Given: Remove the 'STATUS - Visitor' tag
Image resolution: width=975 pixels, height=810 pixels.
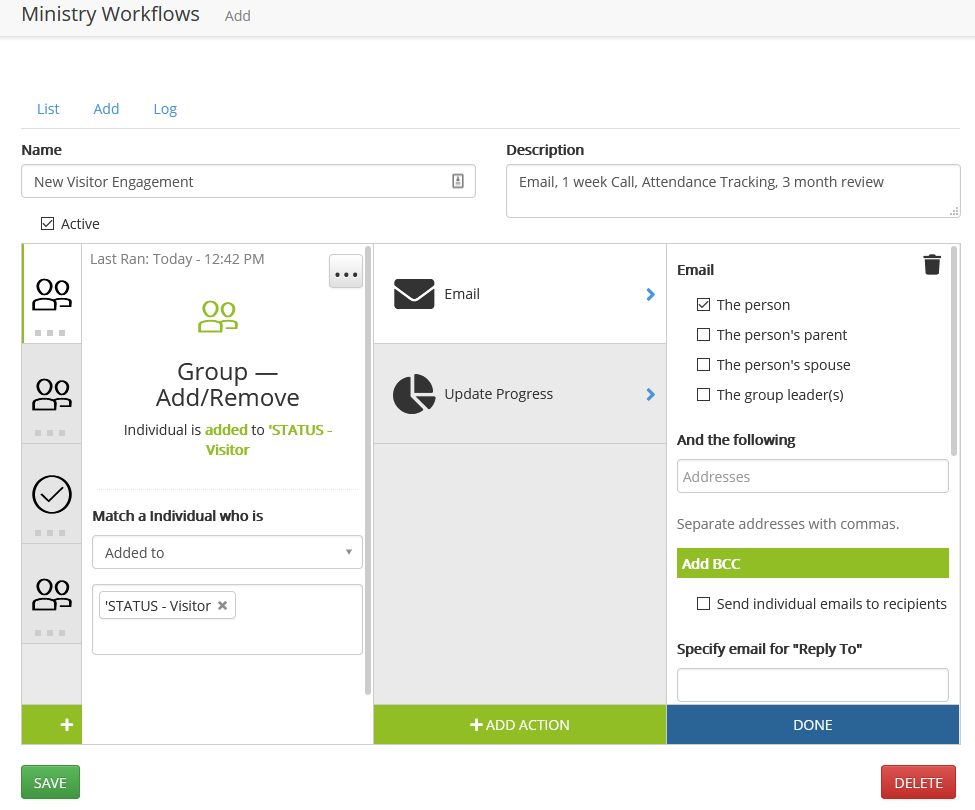Looking at the screenshot, I should [x=222, y=605].
